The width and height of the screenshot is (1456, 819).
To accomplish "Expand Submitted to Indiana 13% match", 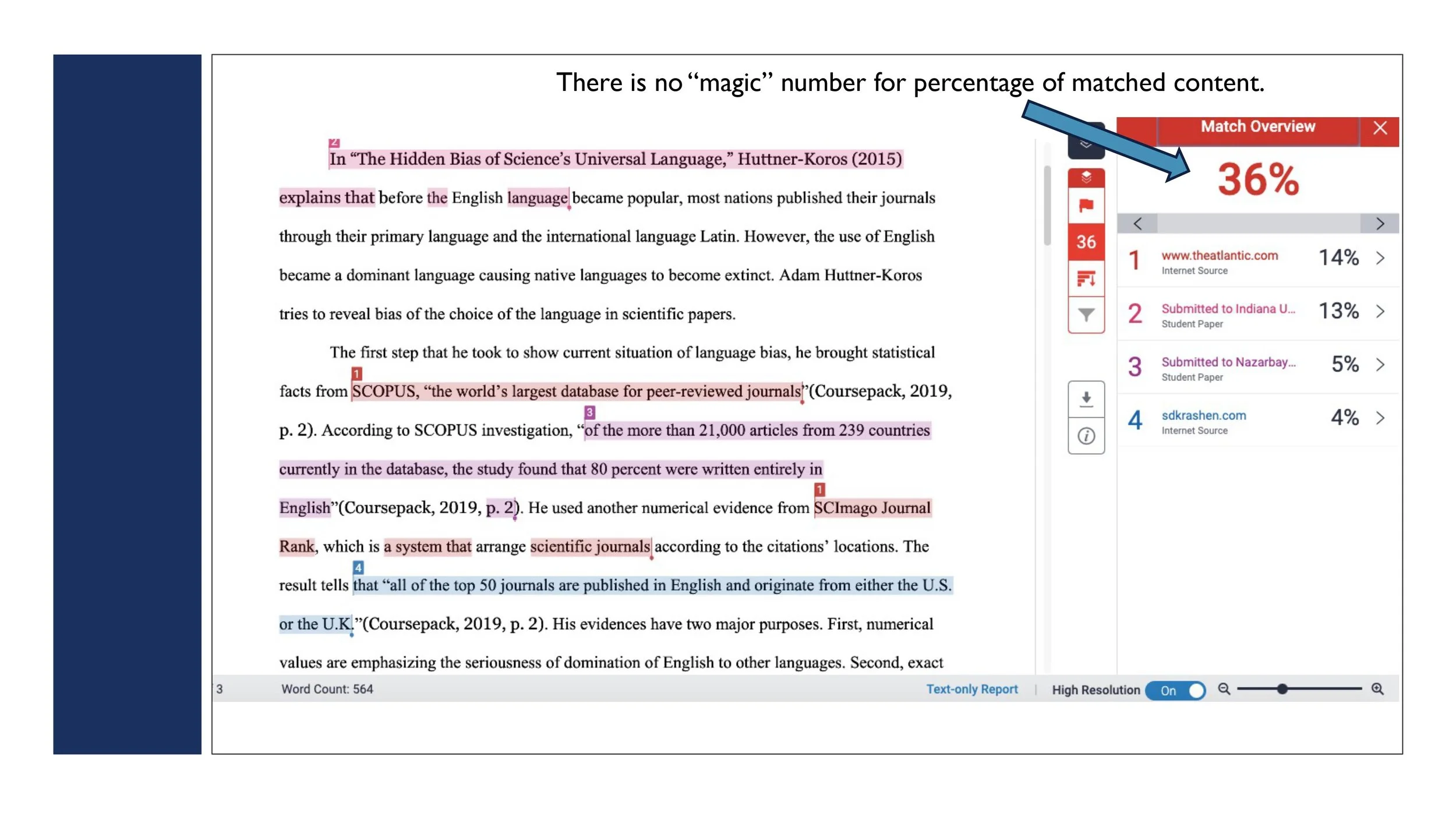I will click(x=1380, y=312).
